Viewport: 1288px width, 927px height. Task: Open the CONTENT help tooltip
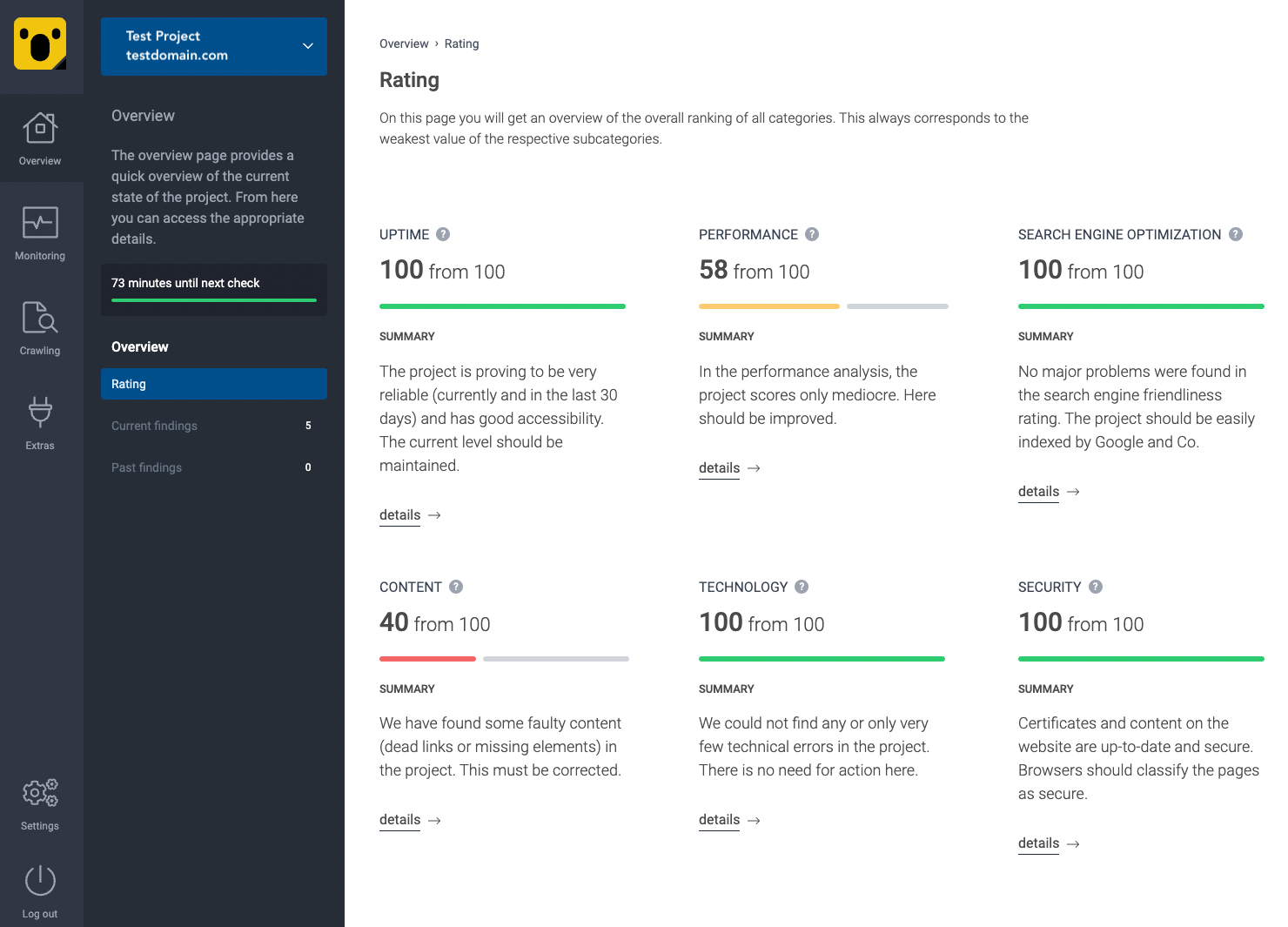(x=456, y=587)
